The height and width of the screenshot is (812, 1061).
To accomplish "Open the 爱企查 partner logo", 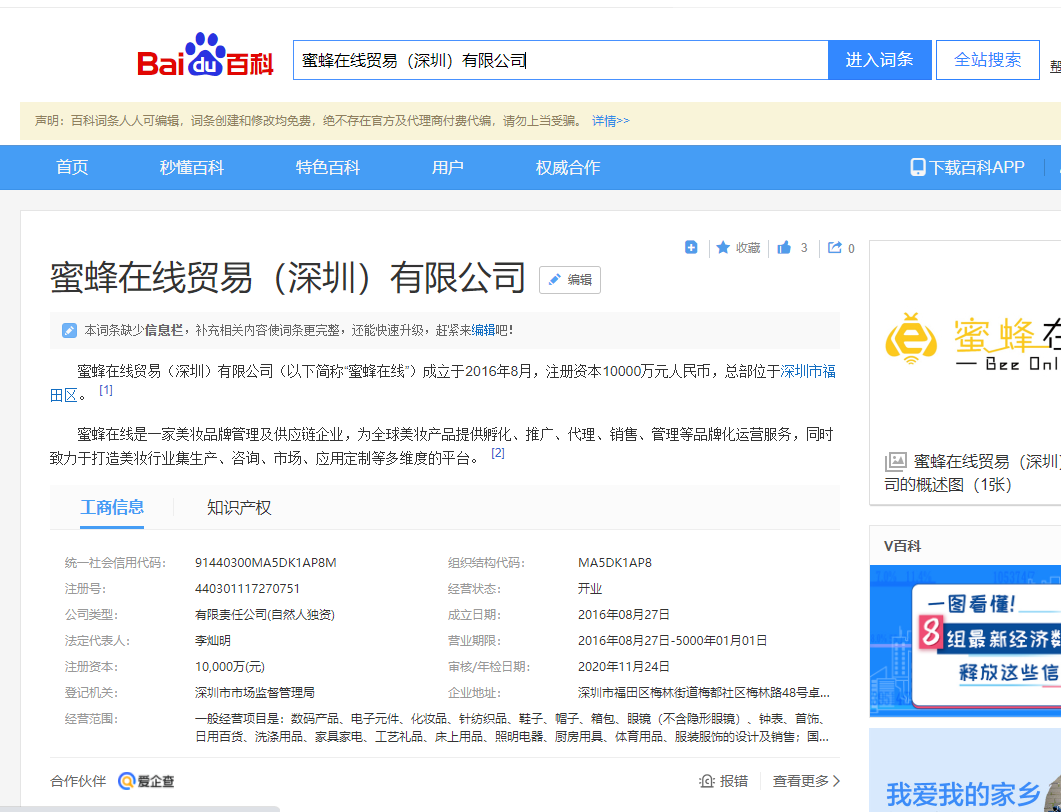I will pyautogui.click(x=146, y=781).
